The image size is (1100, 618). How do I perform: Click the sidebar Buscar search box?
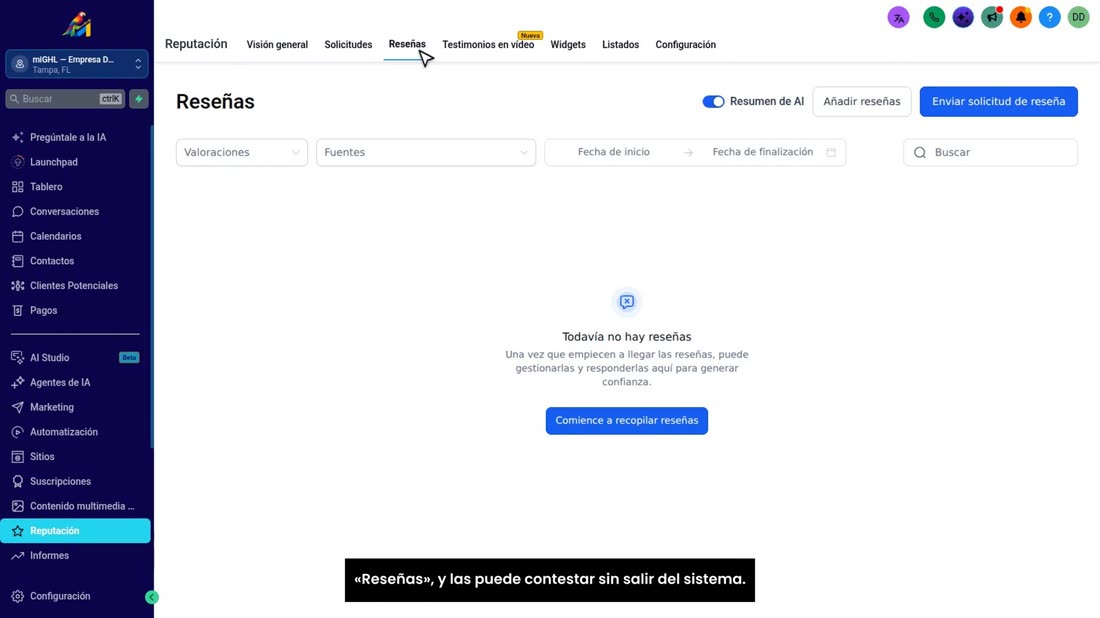pyautogui.click(x=65, y=99)
